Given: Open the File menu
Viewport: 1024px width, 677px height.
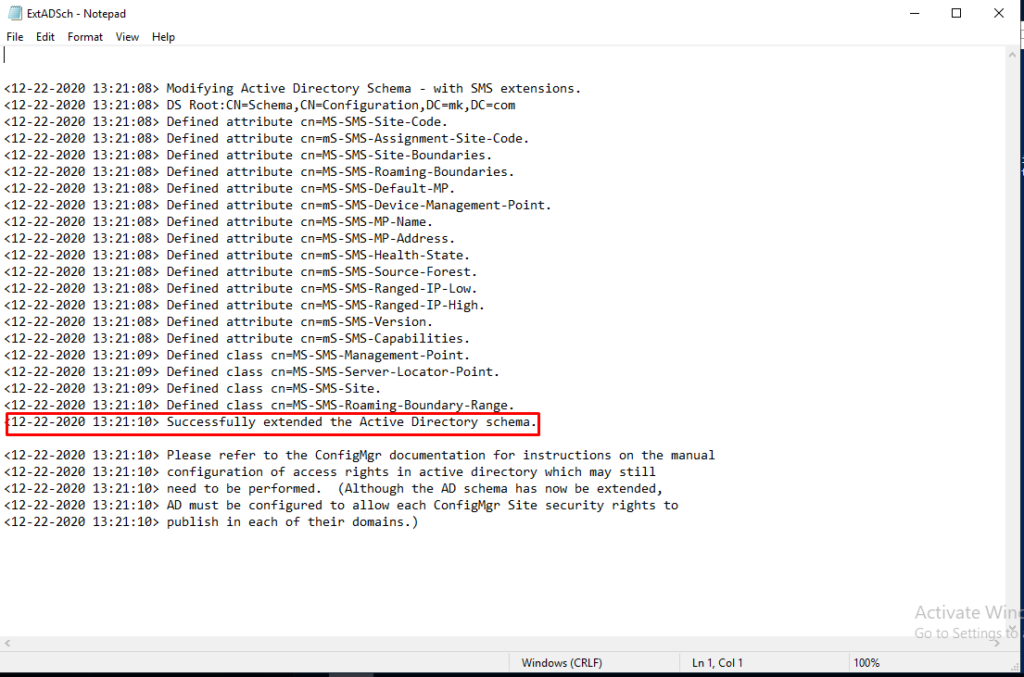Looking at the screenshot, I should point(15,37).
